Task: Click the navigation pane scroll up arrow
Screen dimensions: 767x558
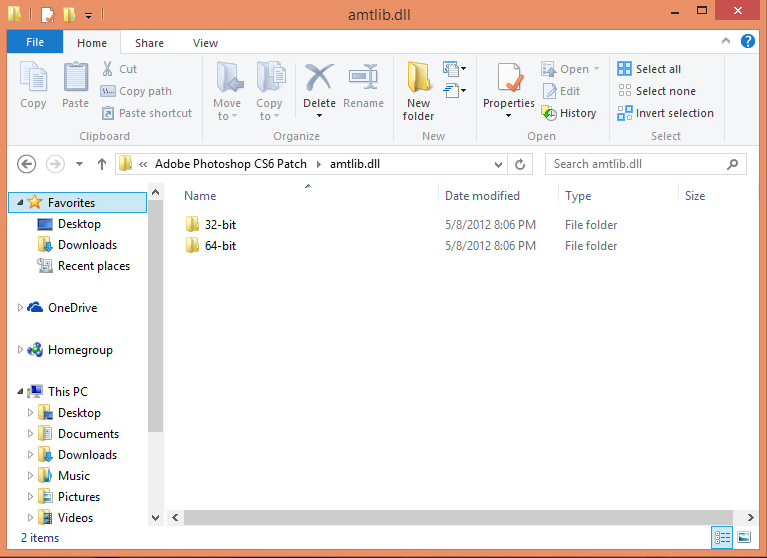Action: 156,193
